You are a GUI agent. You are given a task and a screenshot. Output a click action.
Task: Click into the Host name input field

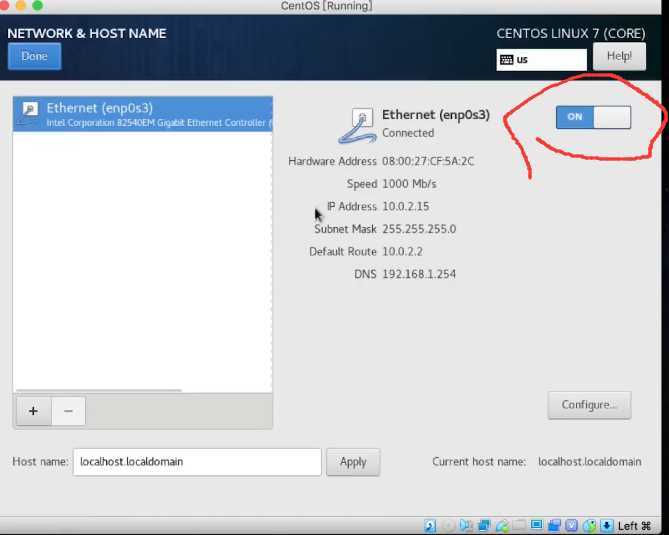tap(197, 462)
